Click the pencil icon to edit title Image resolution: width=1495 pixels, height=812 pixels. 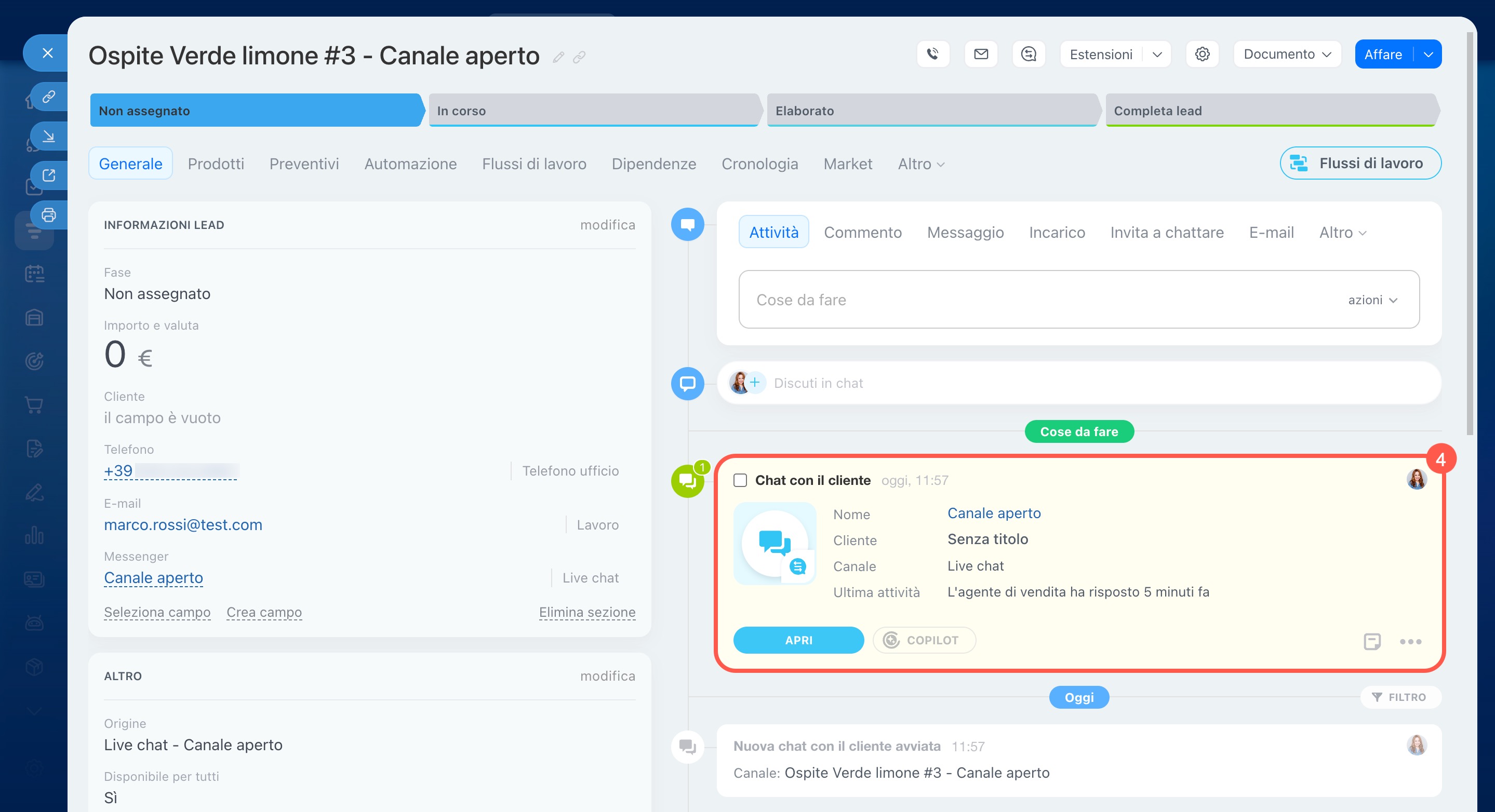pos(558,57)
